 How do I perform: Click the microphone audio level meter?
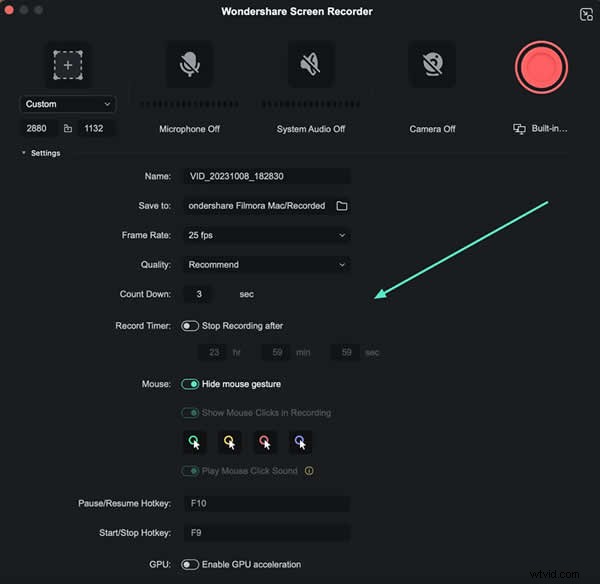189,104
